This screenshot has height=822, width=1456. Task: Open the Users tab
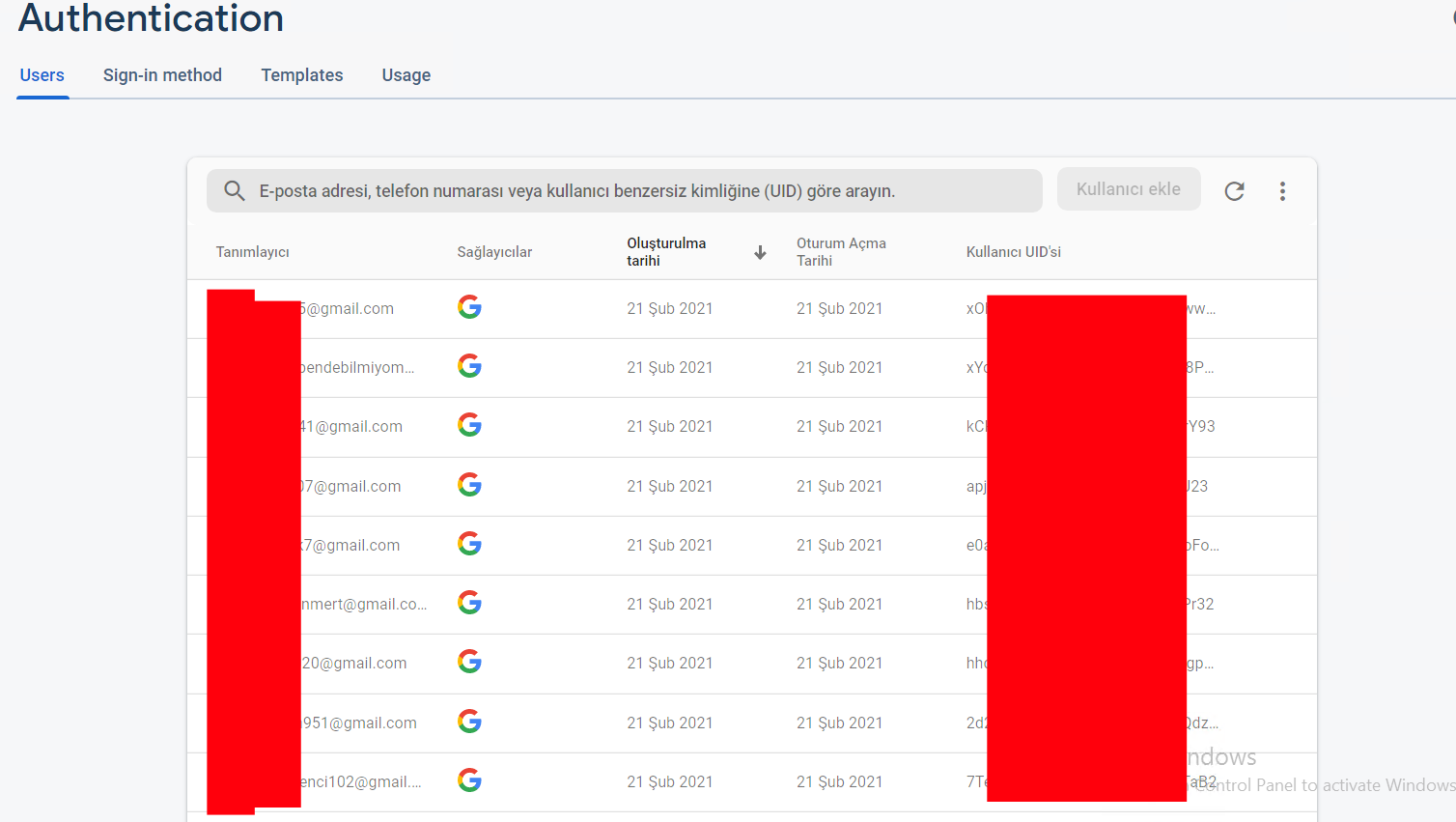tap(42, 75)
